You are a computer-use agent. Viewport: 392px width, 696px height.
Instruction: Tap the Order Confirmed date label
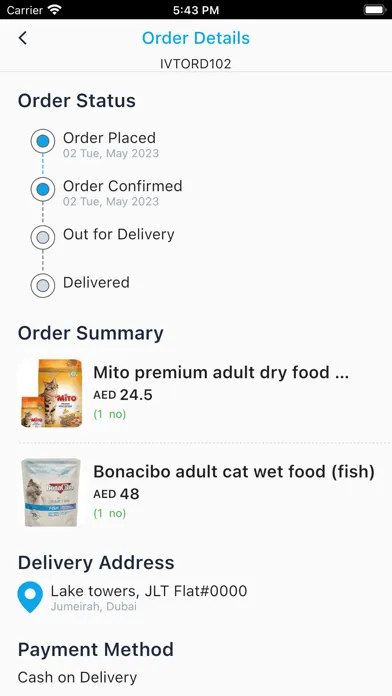(111, 202)
